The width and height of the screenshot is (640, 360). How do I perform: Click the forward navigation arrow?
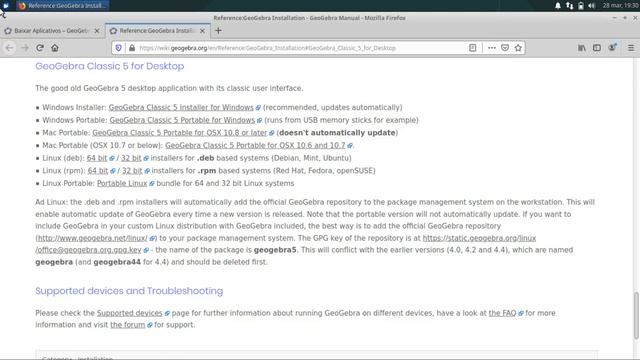pos(24,48)
